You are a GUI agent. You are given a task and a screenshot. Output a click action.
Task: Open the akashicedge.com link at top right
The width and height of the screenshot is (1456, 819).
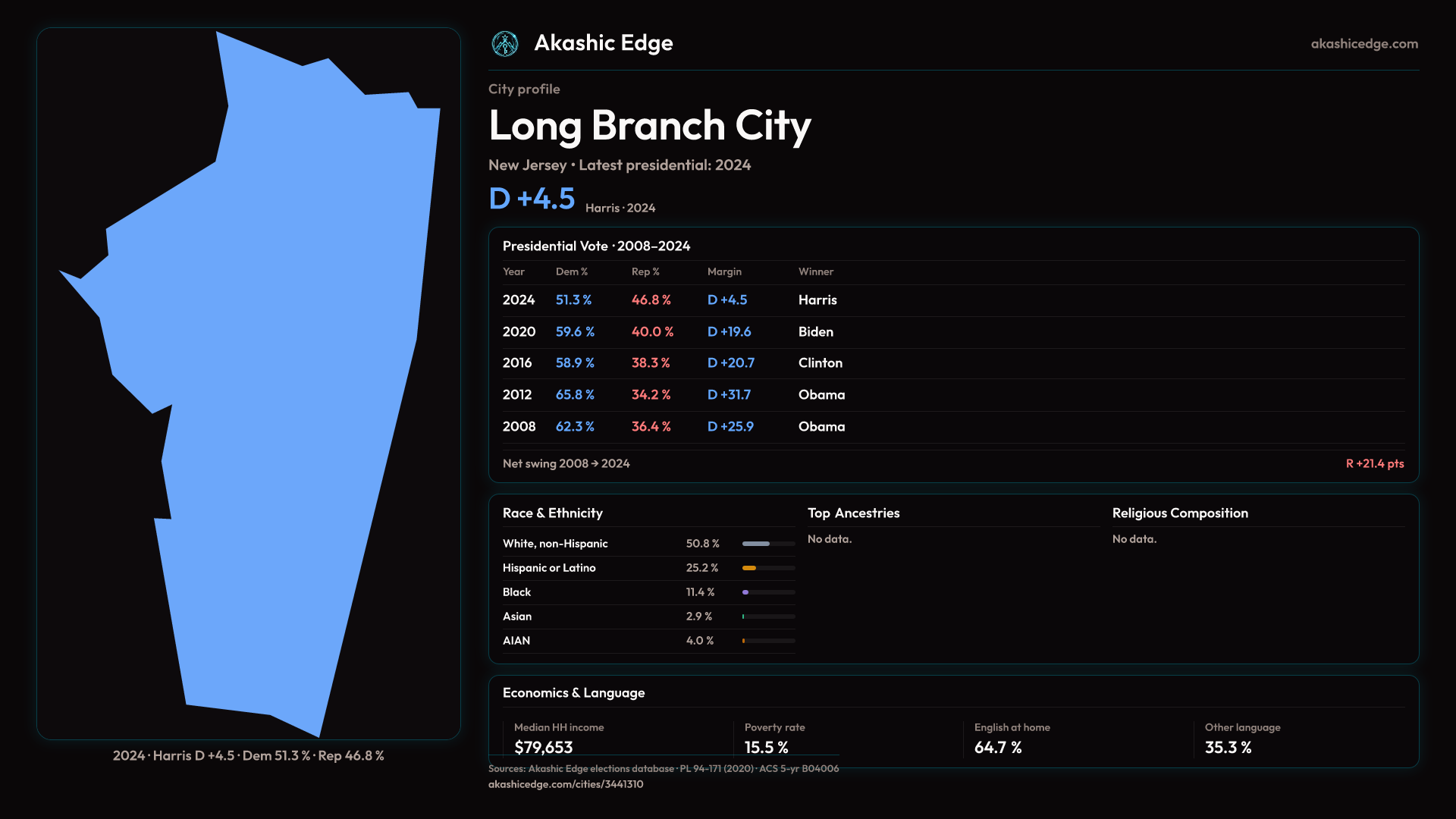(x=1363, y=44)
